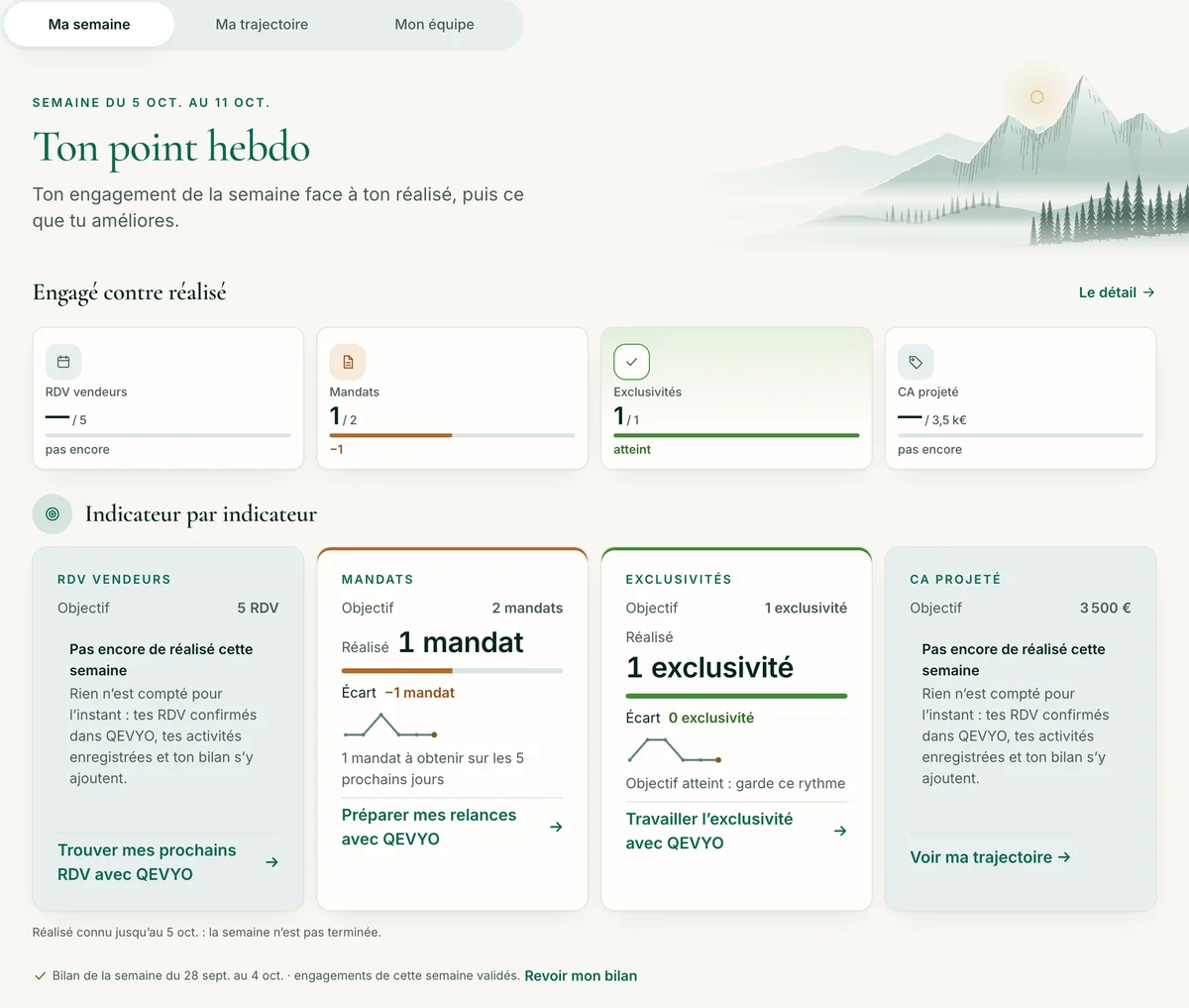Screen dimensions: 1189x1008
Task: Open the Le détail link
Action: click(x=1117, y=292)
